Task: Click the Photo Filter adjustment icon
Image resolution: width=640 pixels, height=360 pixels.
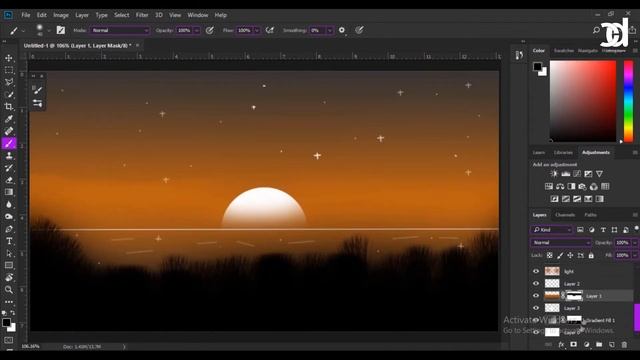Action: pos(582,187)
